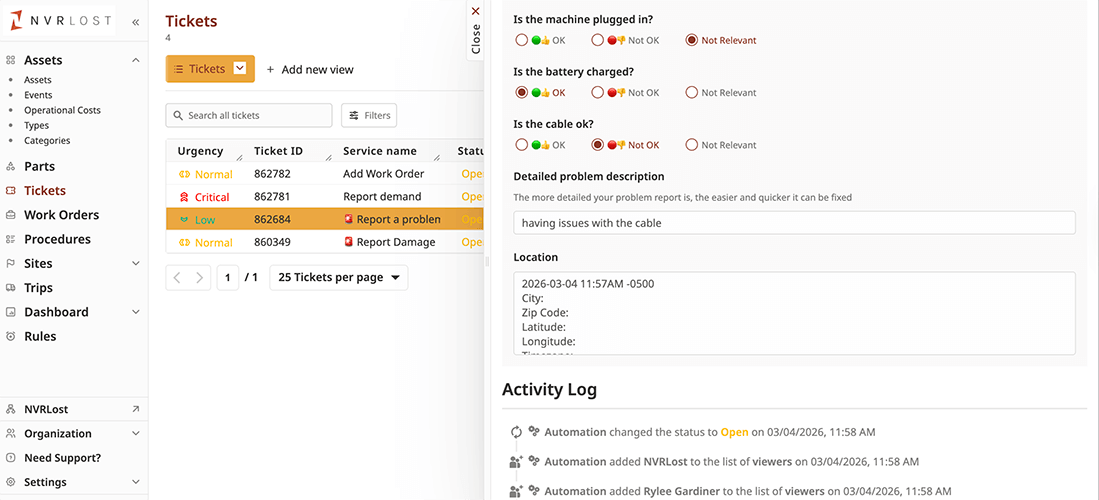Click the Rules alarm icon in sidebar
This screenshot has width=1099, height=500.
tap(11, 336)
